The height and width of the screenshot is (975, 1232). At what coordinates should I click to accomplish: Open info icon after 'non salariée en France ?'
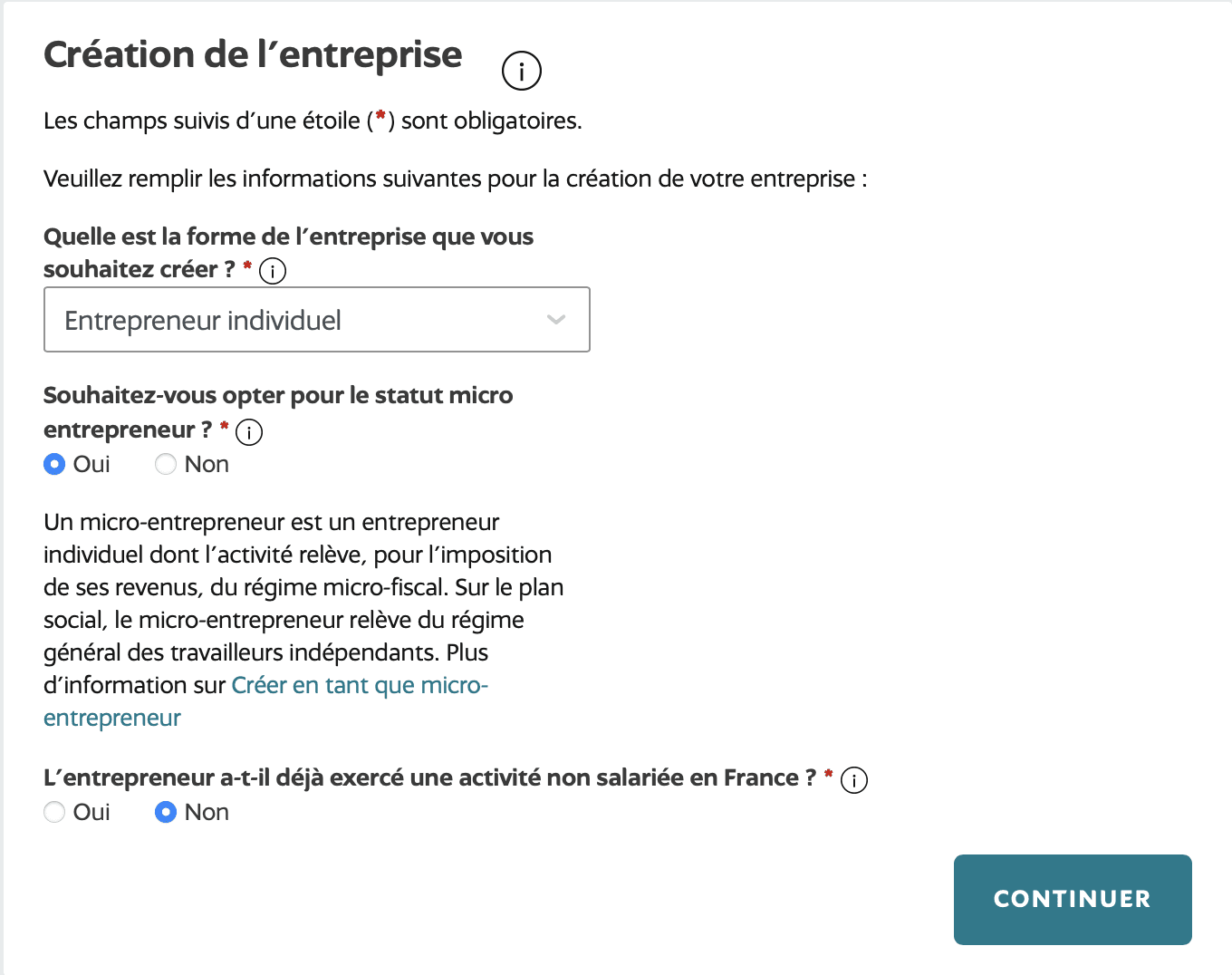point(854,780)
